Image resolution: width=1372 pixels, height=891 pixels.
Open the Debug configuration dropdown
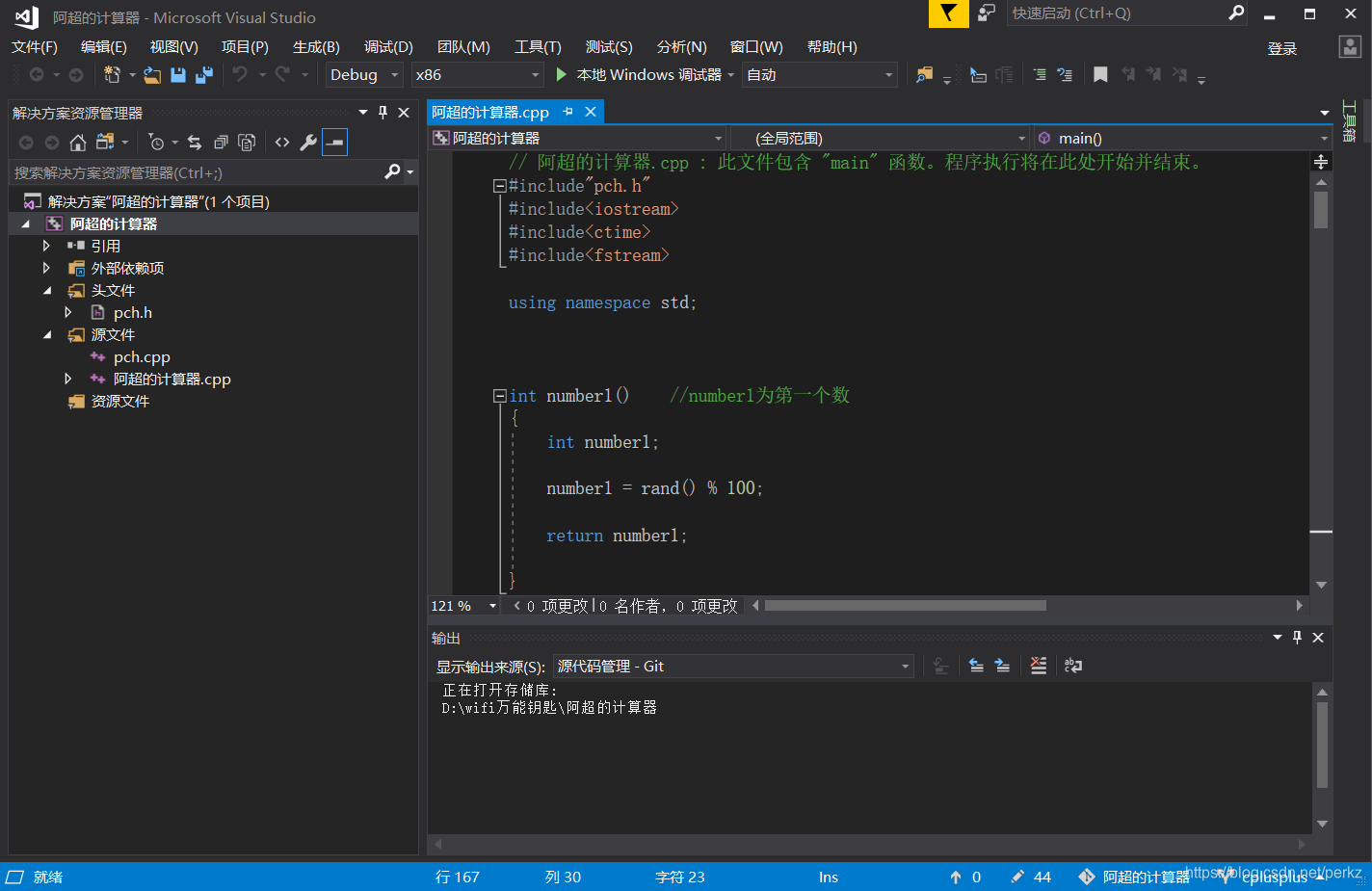click(364, 75)
